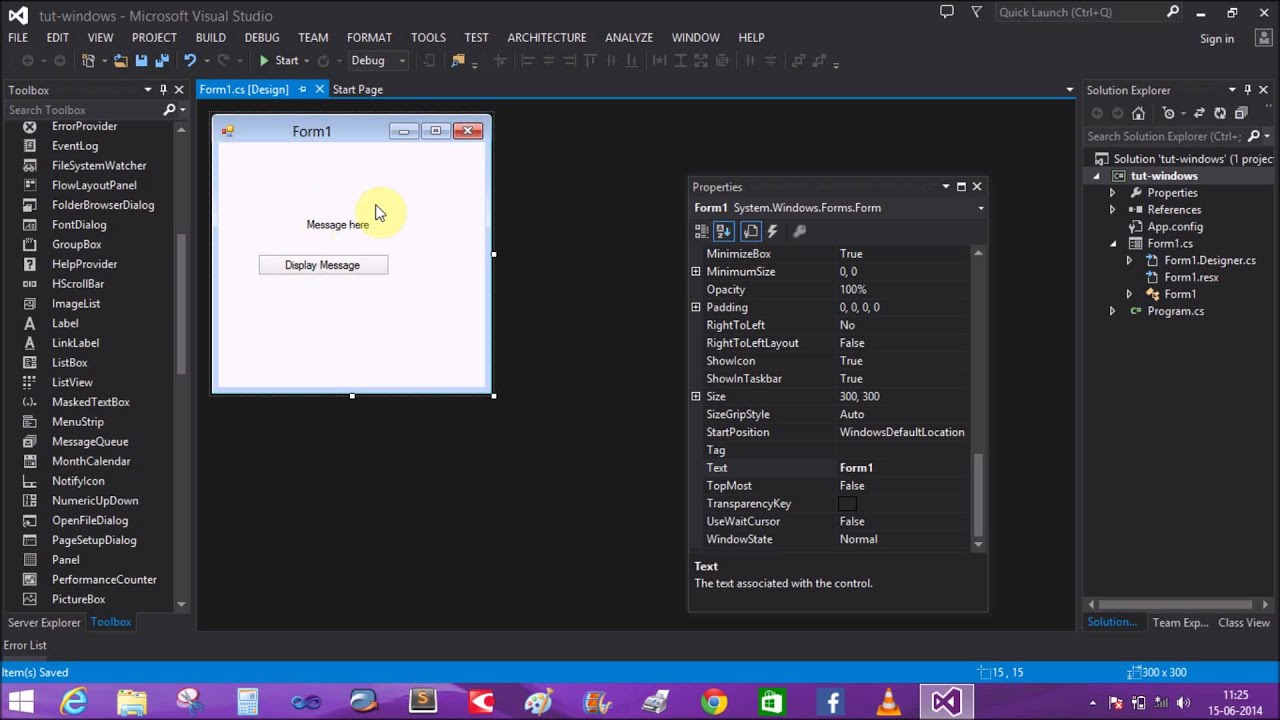Image resolution: width=1280 pixels, height=720 pixels.
Task: Open the Properties object selector dropdown
Action: point(981,208)
